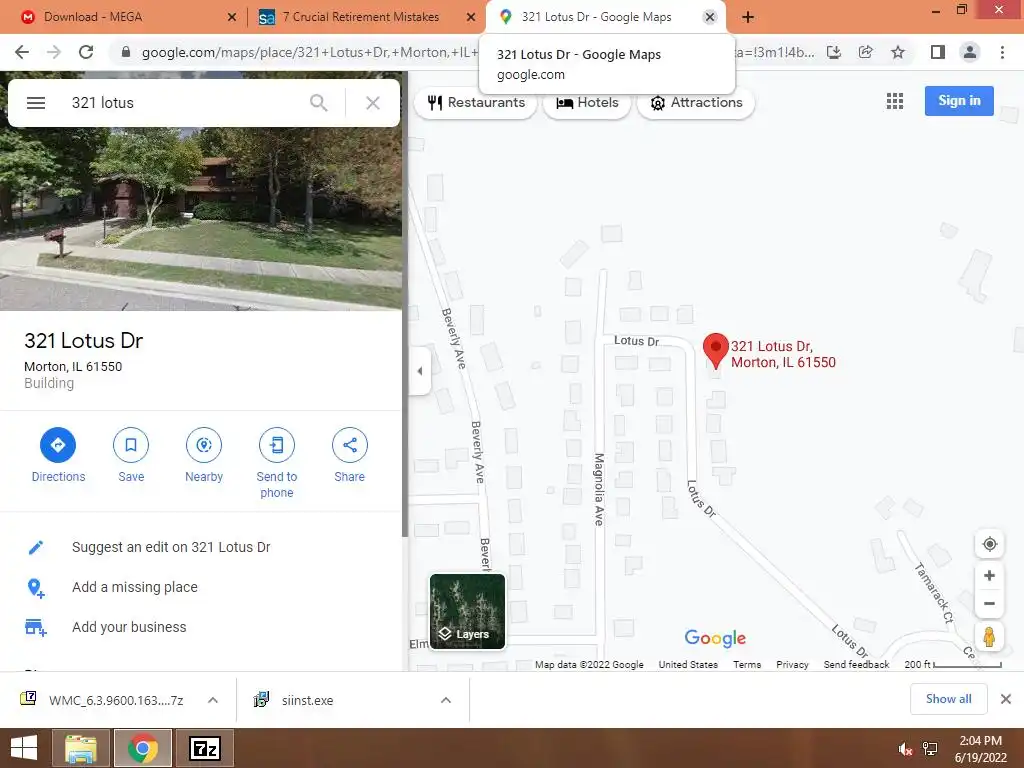The width and height of the screenshot is (1024, 768).
Task: Open the Google Maps hamburger menu
Action: coord(36,103)
